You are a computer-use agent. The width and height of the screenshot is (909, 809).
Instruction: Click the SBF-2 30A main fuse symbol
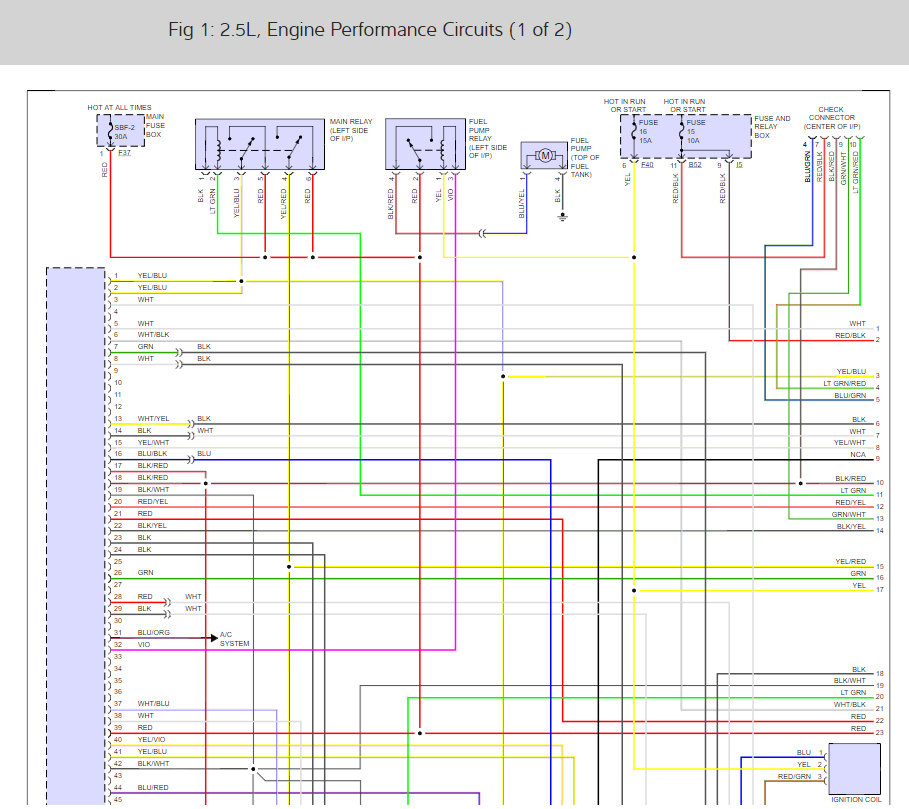[105, 130]
